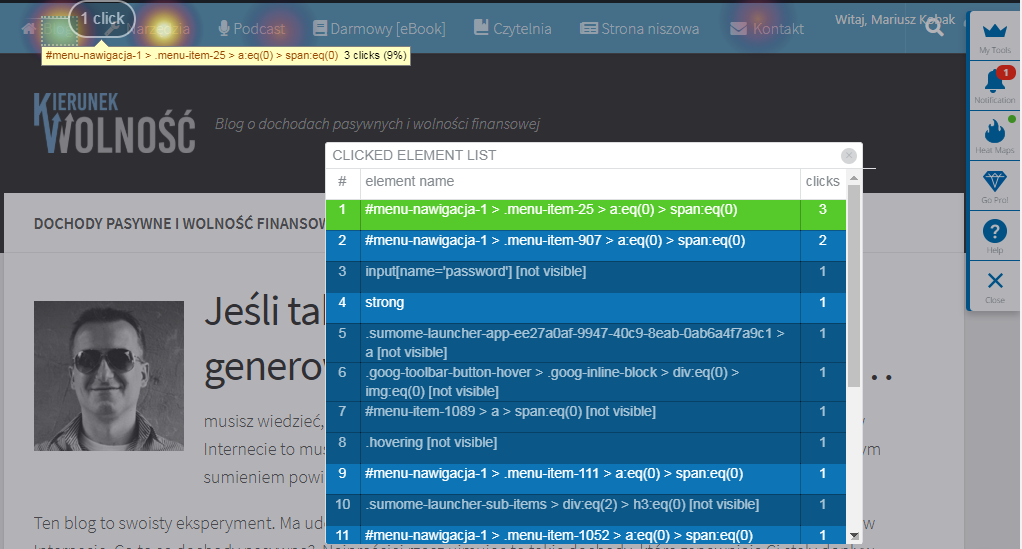Click the home icon in navigation
This screenshot has width=1022, height=549.
29,29
